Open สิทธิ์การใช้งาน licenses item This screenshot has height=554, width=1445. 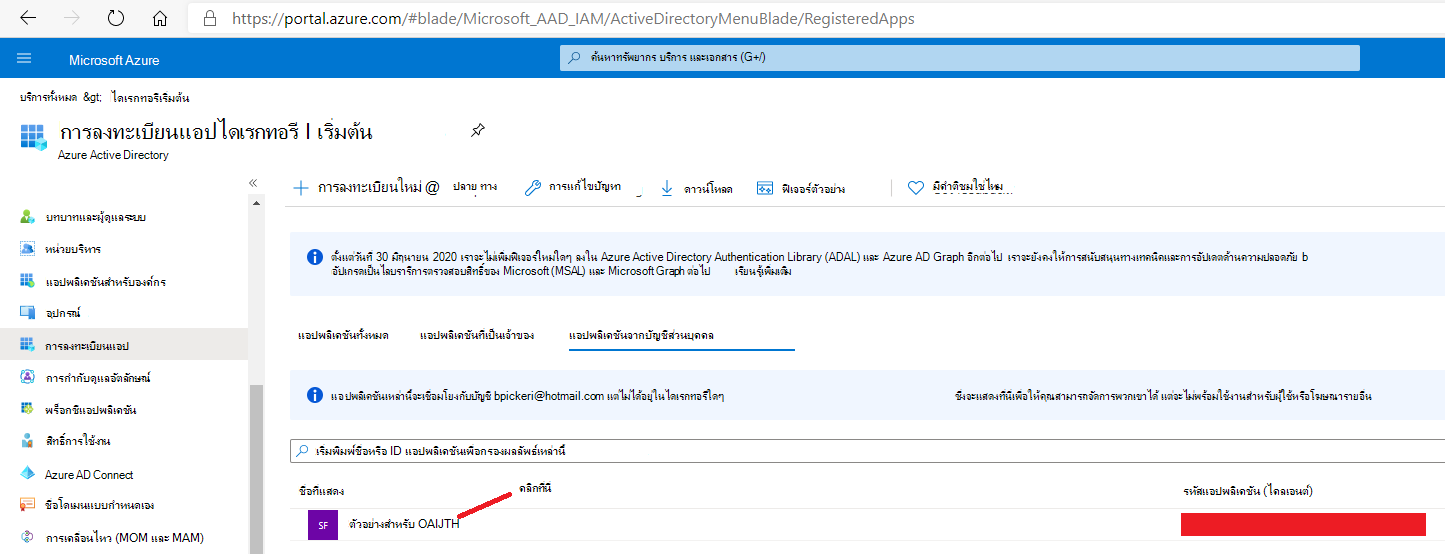coord(78,441)
